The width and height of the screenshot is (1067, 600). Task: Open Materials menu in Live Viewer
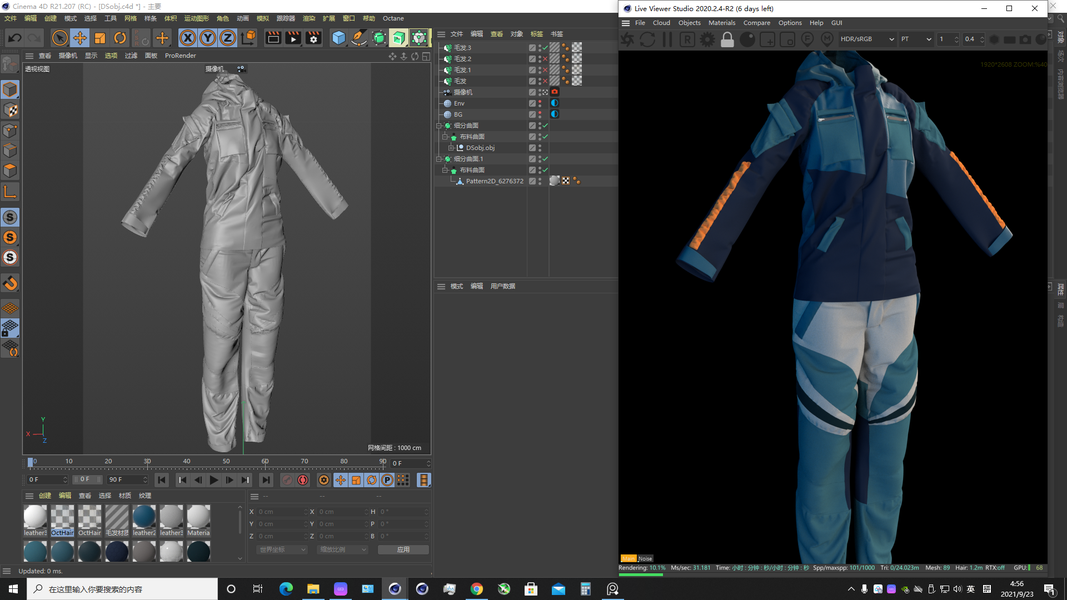click(x=721, y=23)
